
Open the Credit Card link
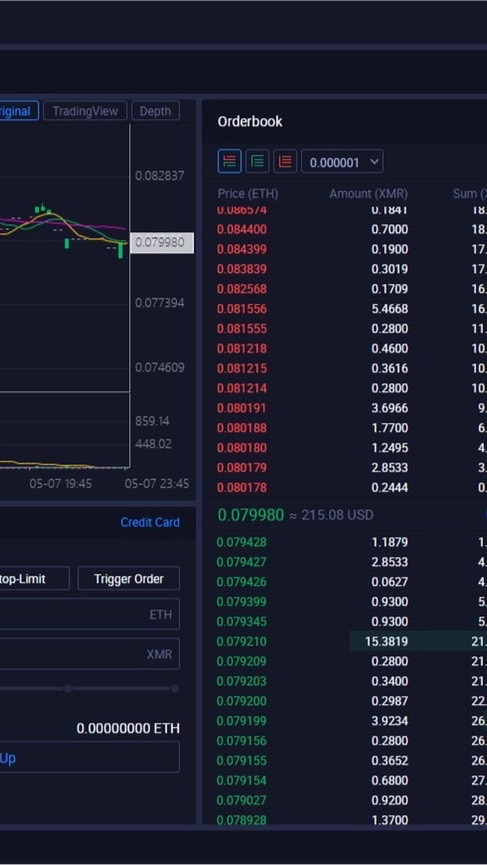point(150,522)
